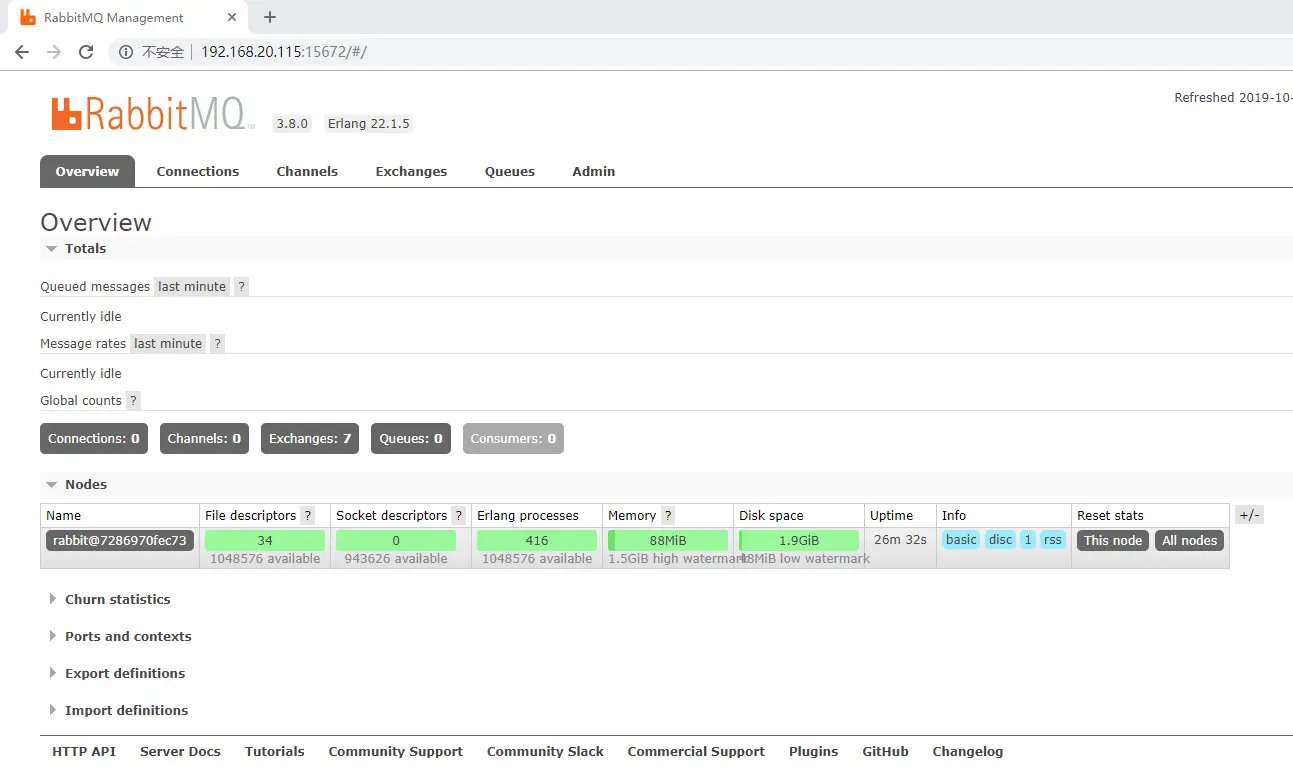Click the 26m 32s uptime value
This screenshot has height=775, width=1293.
pos(900,540)
